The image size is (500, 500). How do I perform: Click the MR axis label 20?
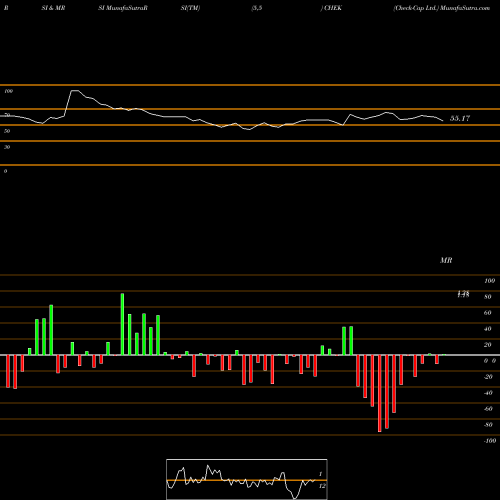(x=488, y=345)
